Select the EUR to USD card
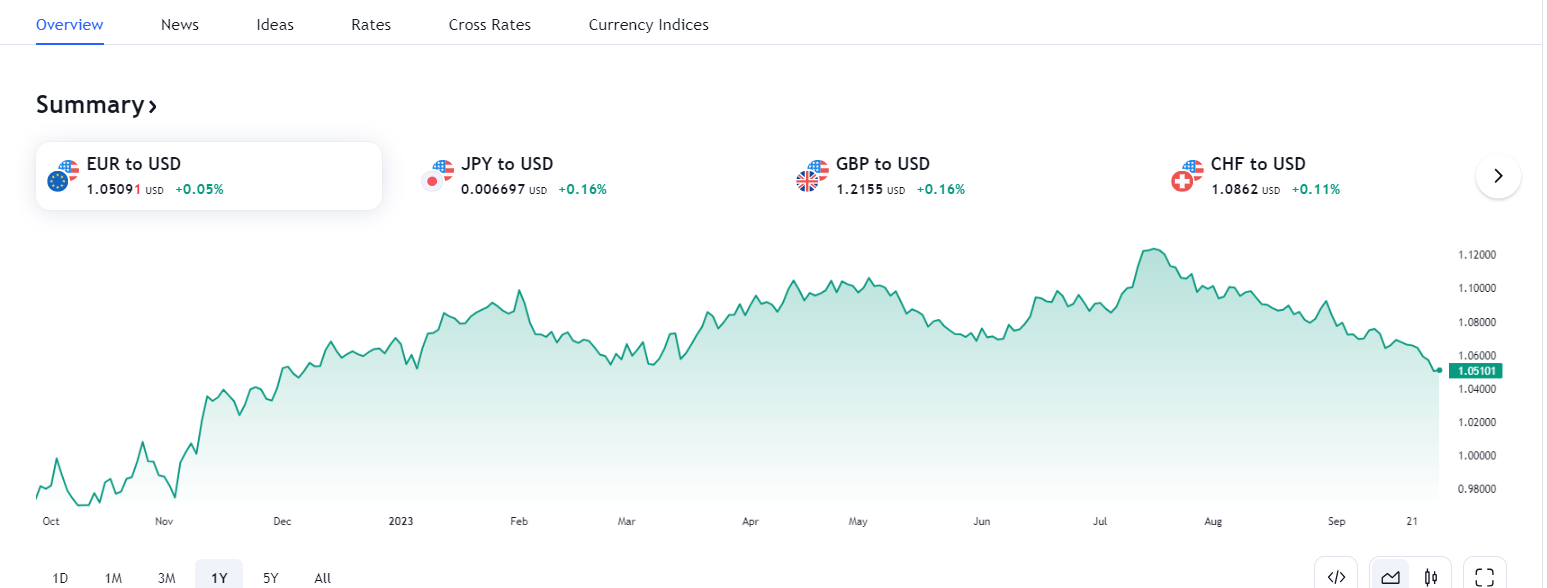Screen dimensions: 1547x588 [209, 176]
